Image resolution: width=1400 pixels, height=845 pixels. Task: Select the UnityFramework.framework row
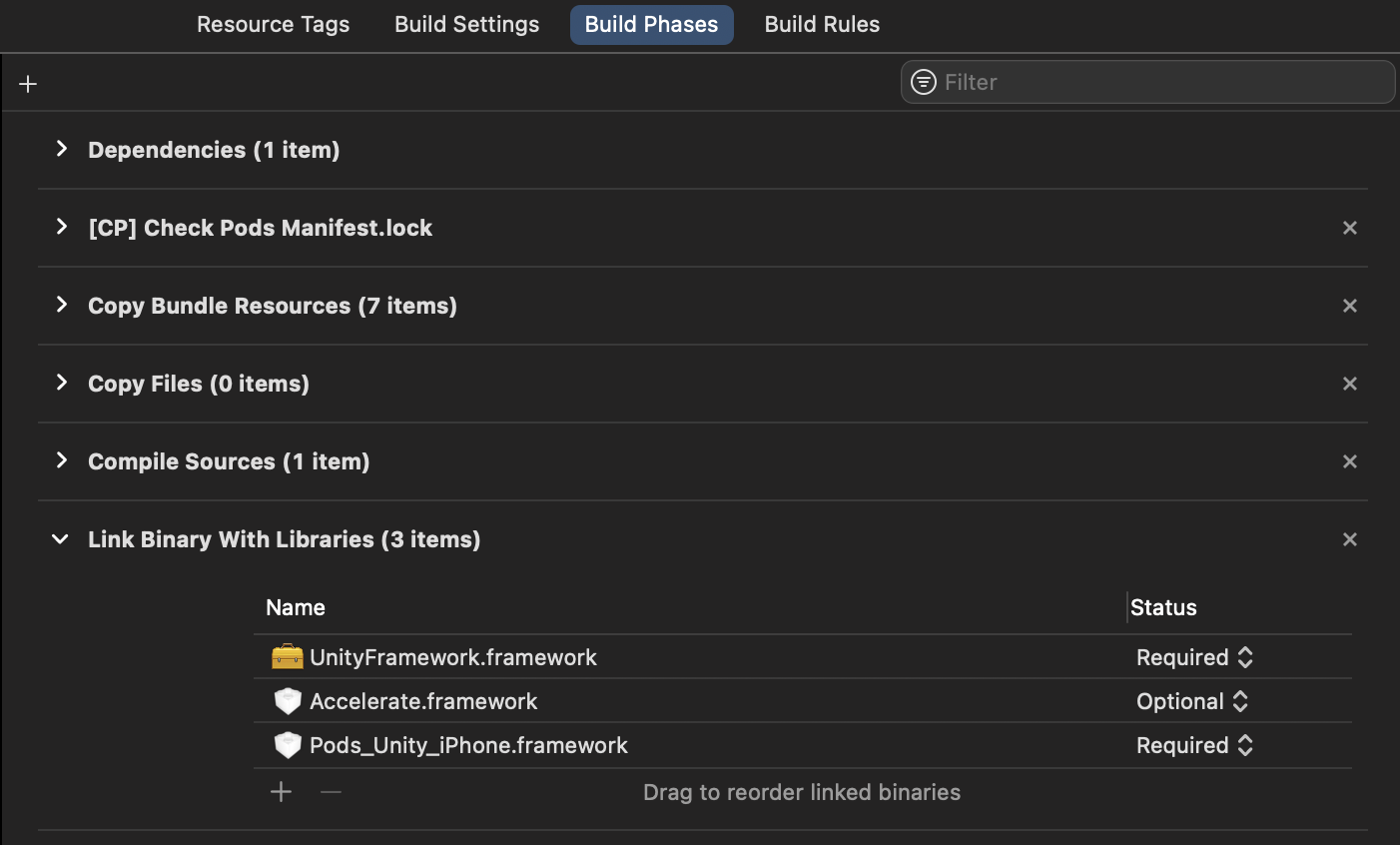(x=803, y=657)
